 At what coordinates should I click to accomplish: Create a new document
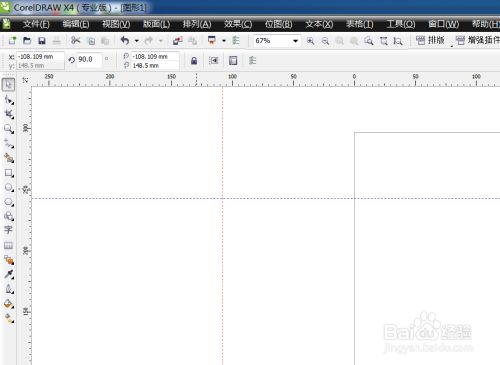[12, 41]
